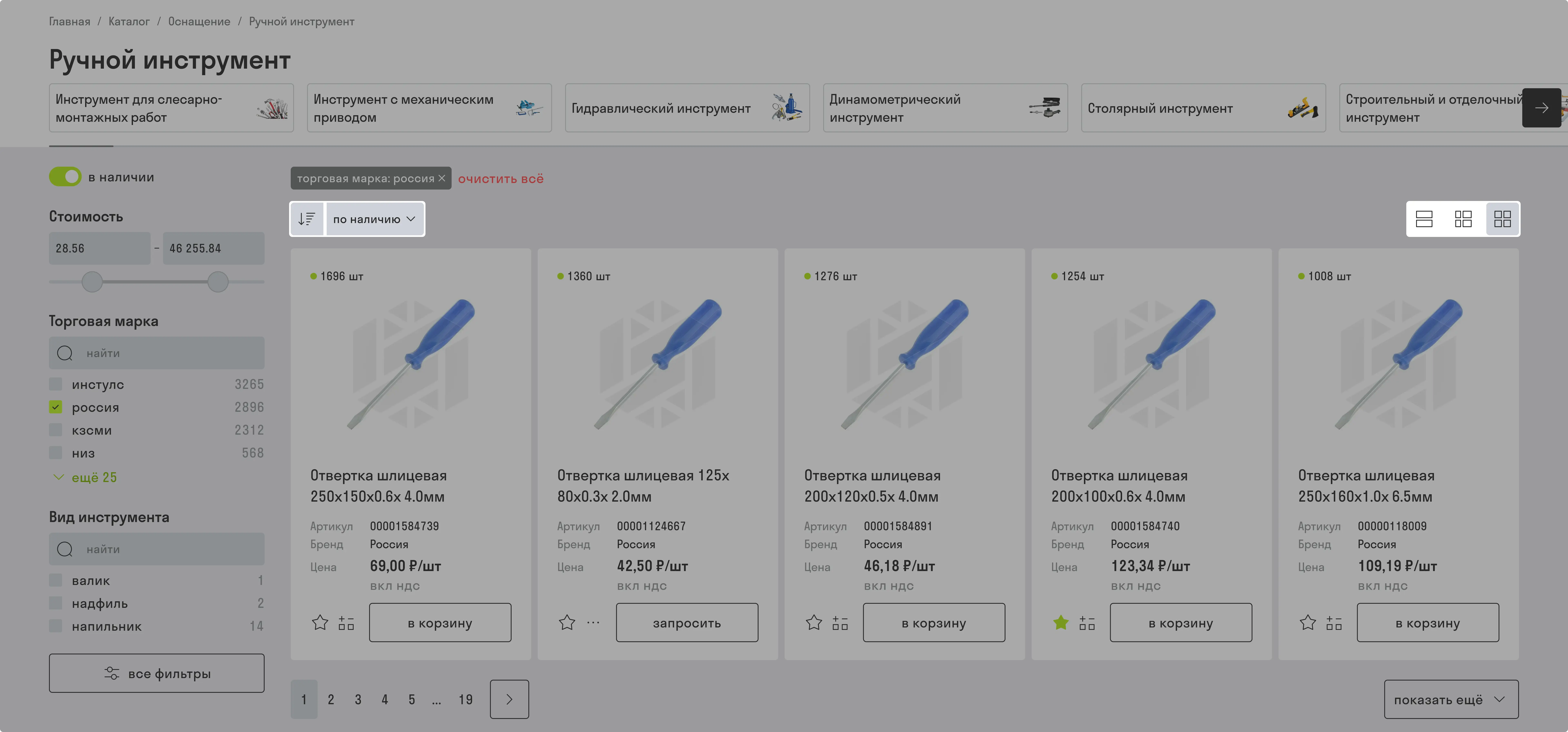The width and height of the screenshot is (1568, 732).
Task: Remove favorite star on 200x100x0.6x screwdriver
Action: pos(1061,622)
